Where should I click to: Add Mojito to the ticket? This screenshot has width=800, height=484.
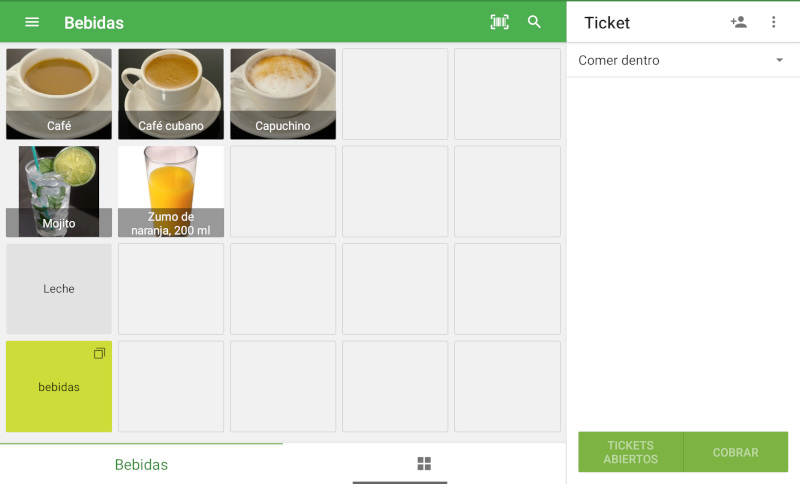click(x=59, y=191)
